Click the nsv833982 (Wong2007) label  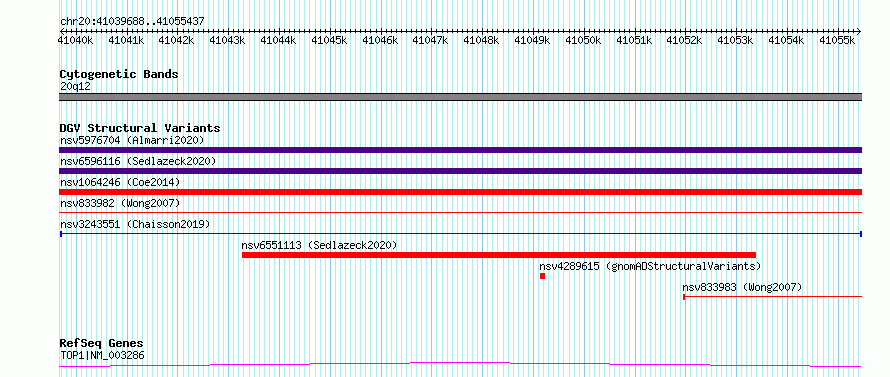coord(120,203)
